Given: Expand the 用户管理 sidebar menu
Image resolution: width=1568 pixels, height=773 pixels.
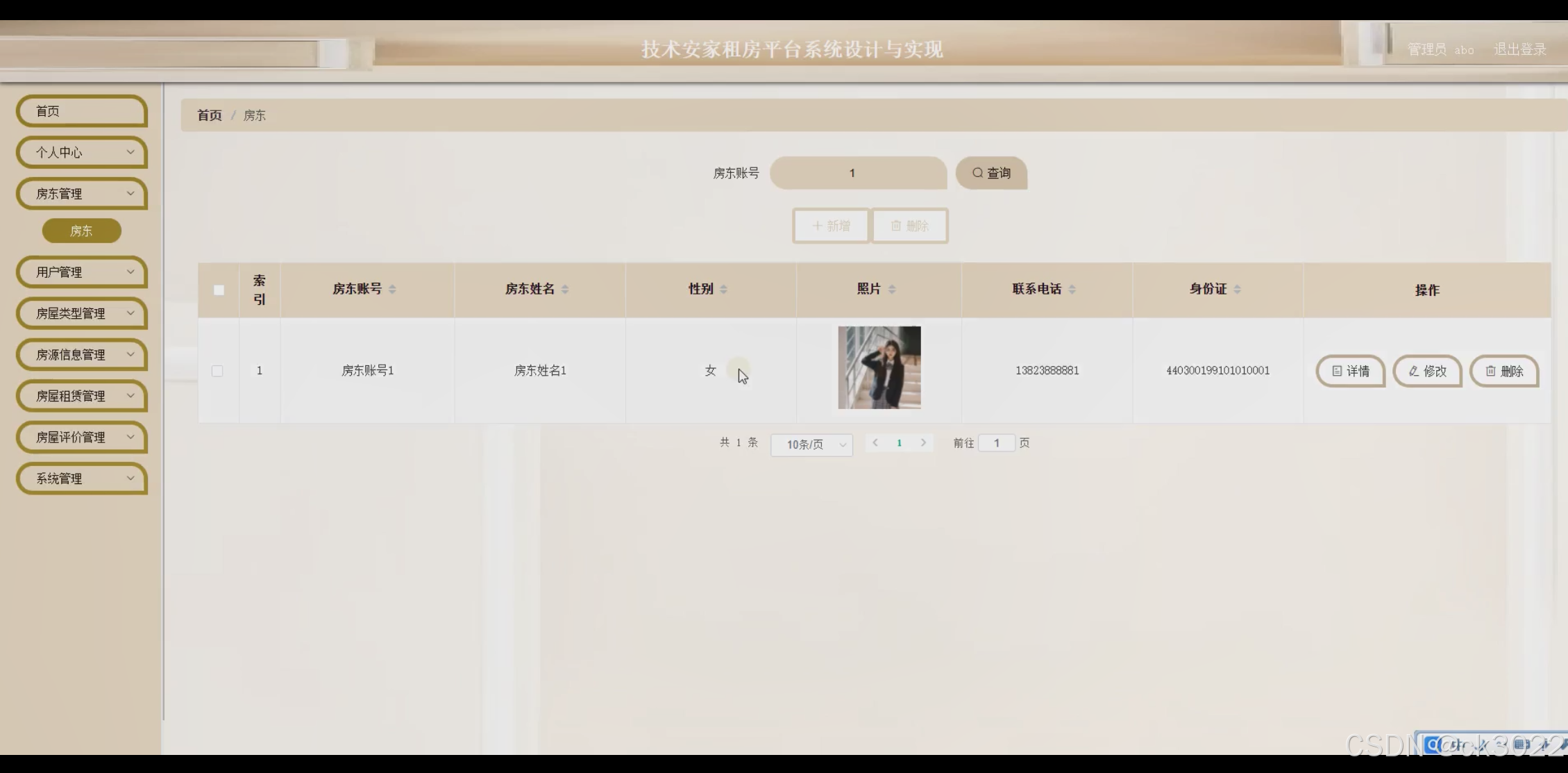Looking at the screenshot, I should pyautogui.click(x=82, y=272).
